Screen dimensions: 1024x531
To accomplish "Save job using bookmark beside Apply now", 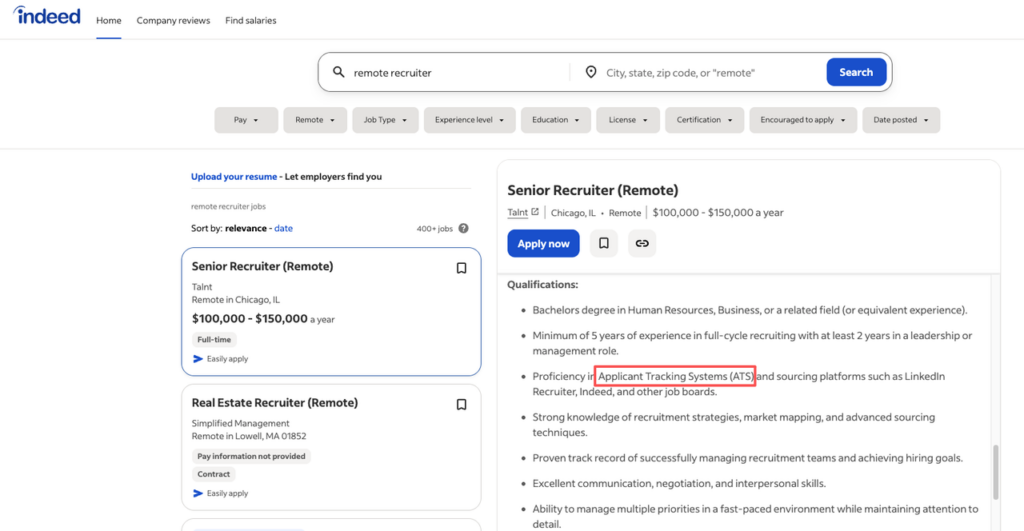I will pyautogui.click(x=603, y=243).
